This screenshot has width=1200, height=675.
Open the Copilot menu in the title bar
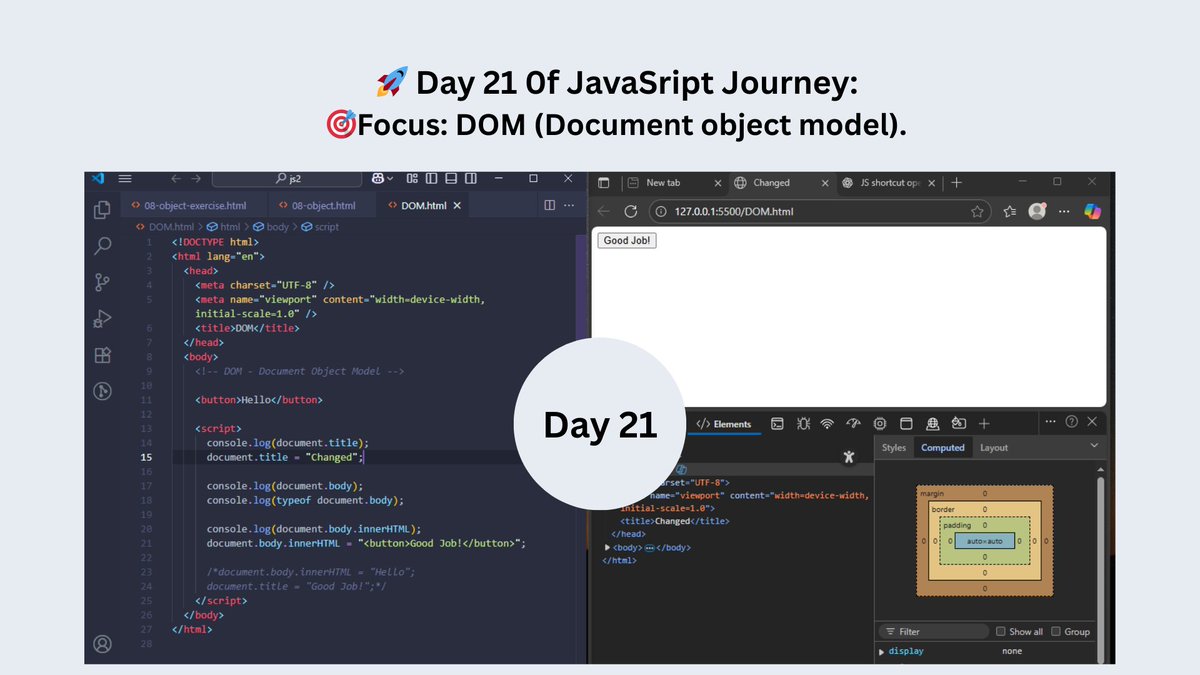tap(383, 179)
